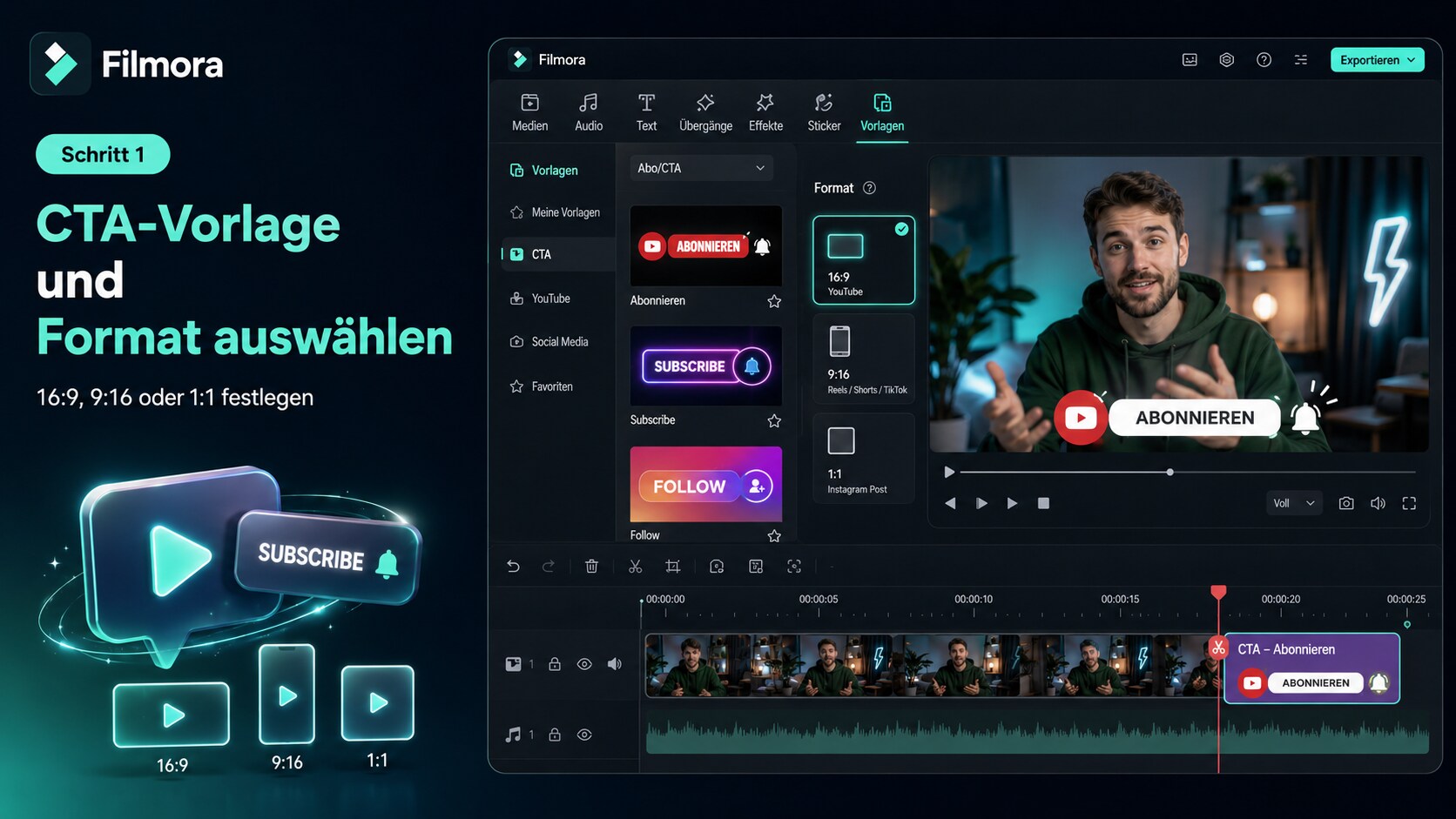The image size is (1456, 819).
Task: Move the preview progress slider handle
Action: point(1170,472)
